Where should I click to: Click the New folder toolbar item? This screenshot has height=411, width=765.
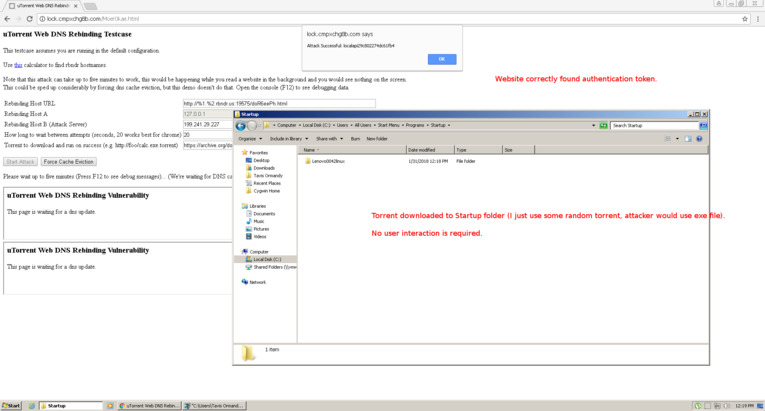tap(377, 139)
